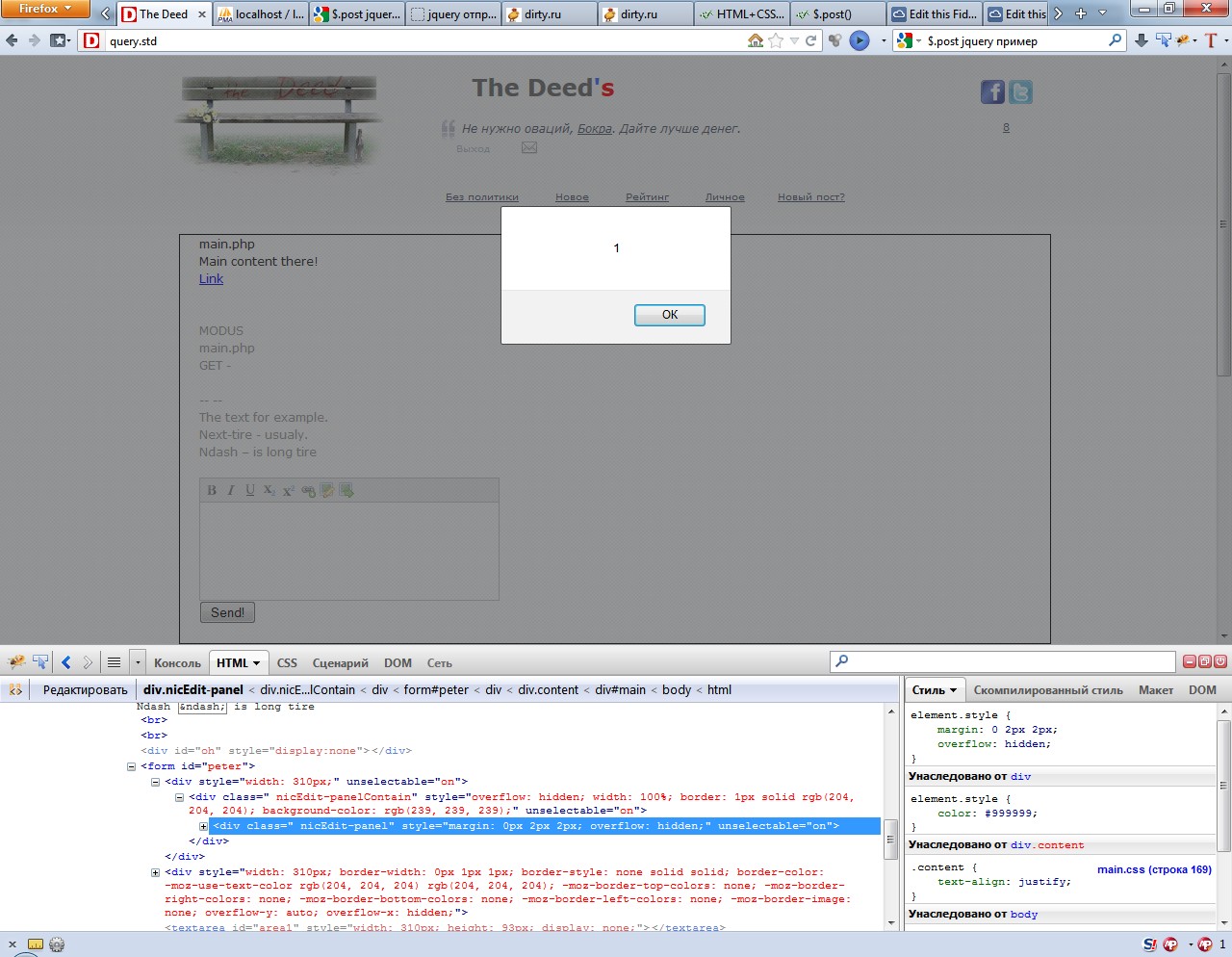Open the HTML panel options dropdown

(256, 662)
